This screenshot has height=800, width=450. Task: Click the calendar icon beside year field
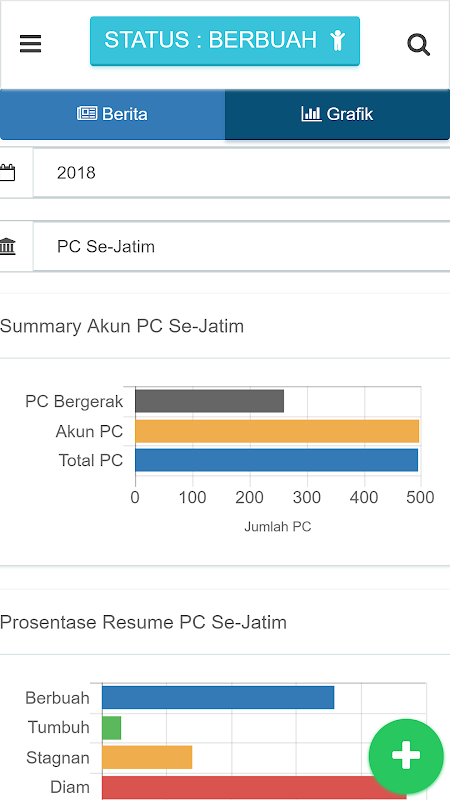point(8,172)
